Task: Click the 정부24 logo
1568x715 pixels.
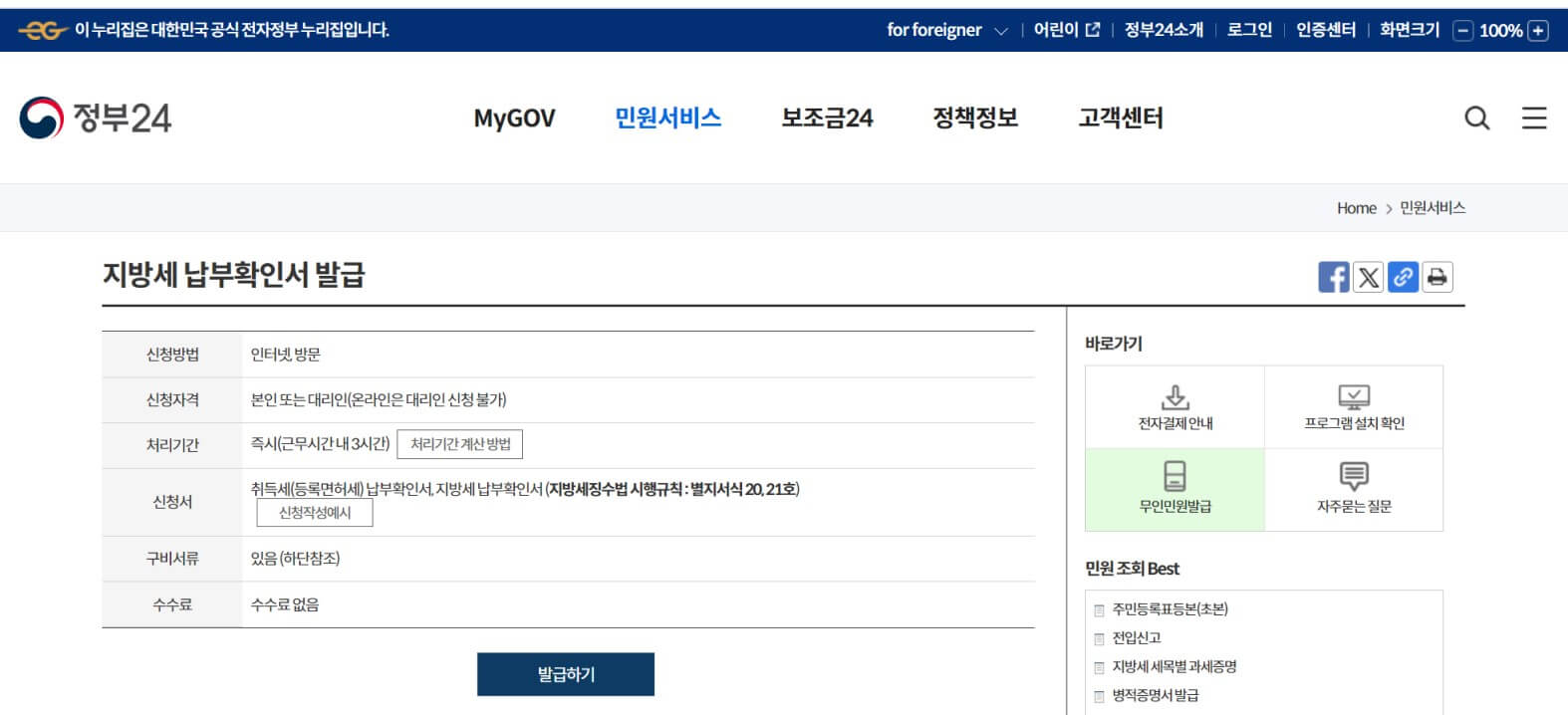Action: coord(96,119)
